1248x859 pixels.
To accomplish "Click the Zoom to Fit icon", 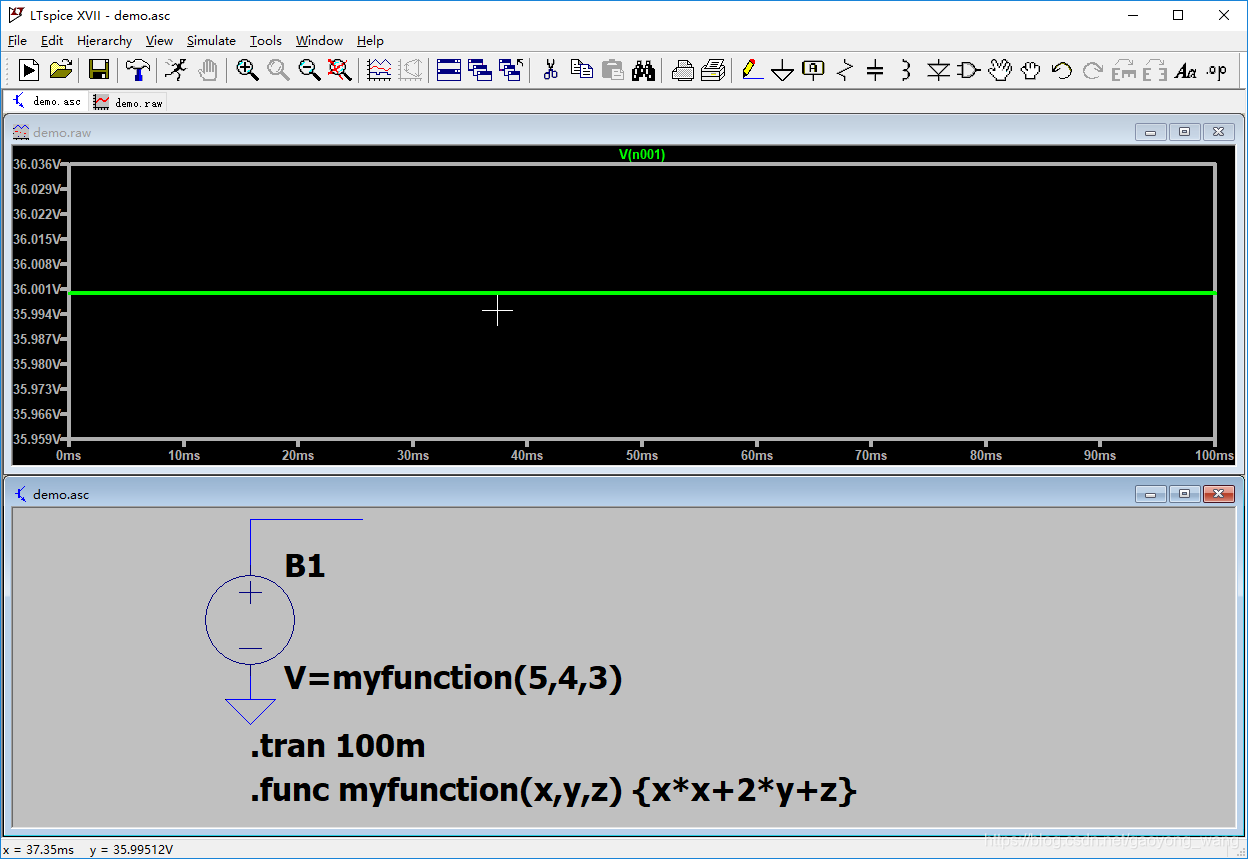I will (x=340, y=70).
